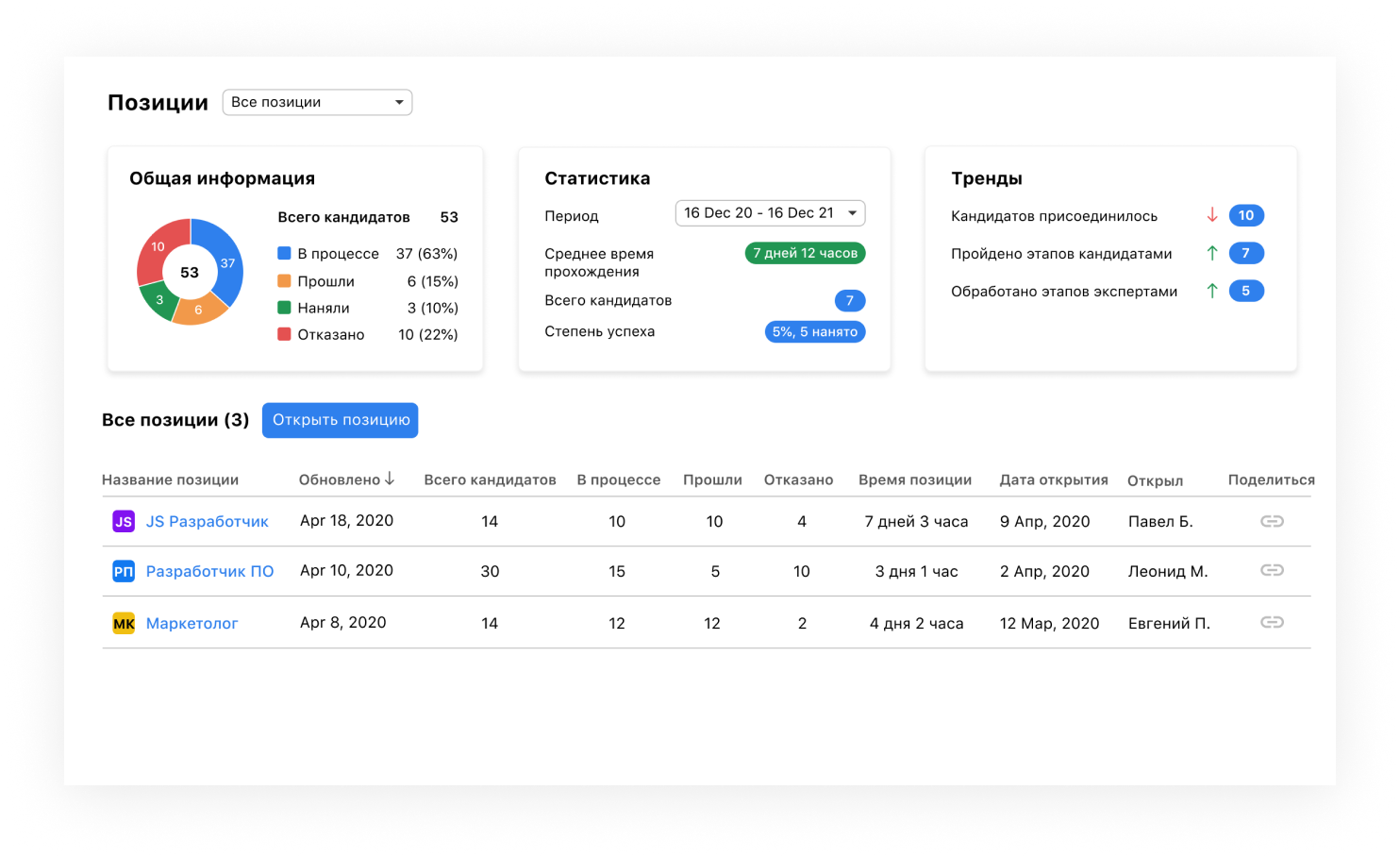Click share link icon for Маркетолог row

coord(1272,622)
